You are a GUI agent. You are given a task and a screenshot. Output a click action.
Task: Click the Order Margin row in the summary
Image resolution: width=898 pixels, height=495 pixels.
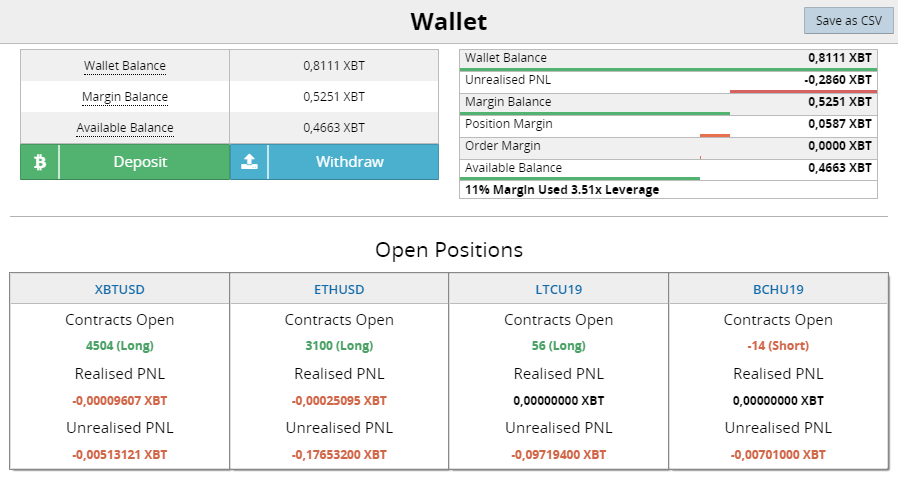[668, 148]
